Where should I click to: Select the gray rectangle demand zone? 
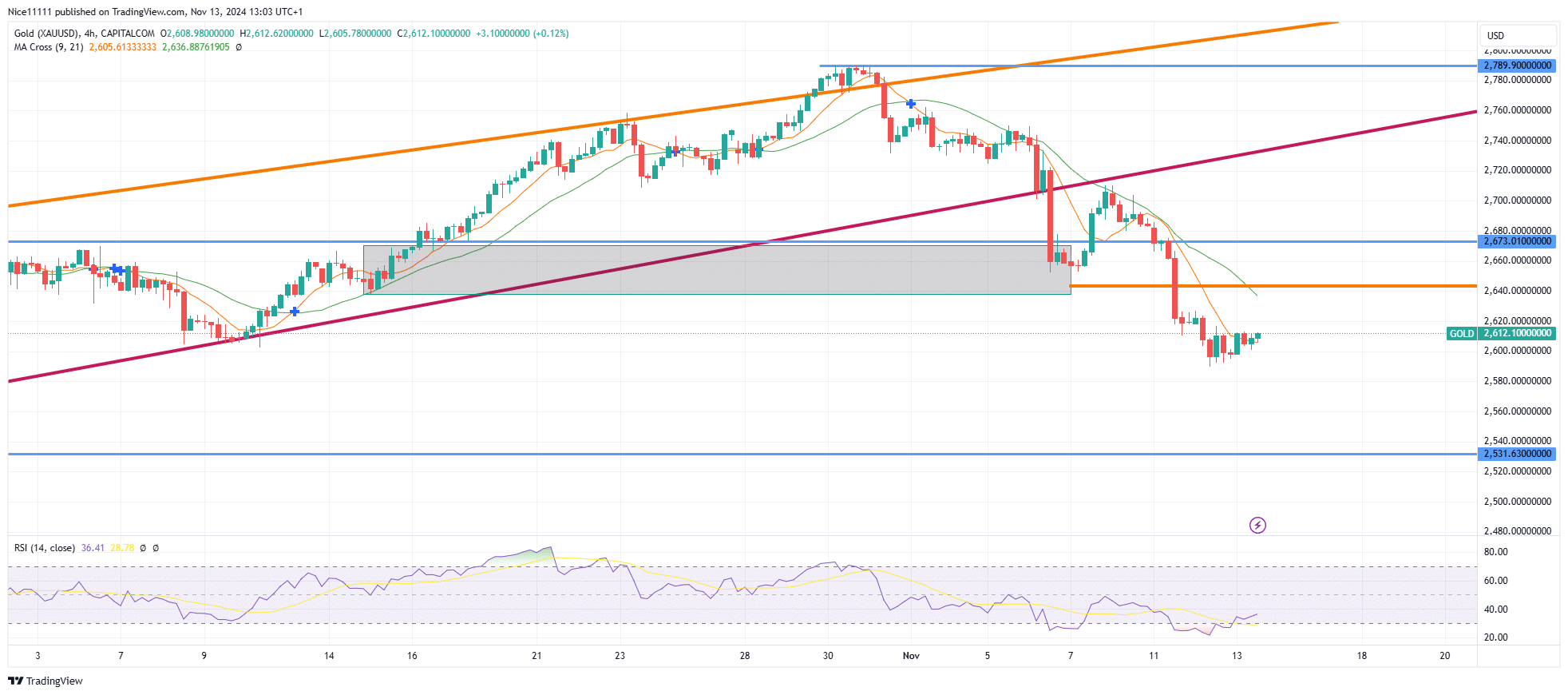[717, 269]
